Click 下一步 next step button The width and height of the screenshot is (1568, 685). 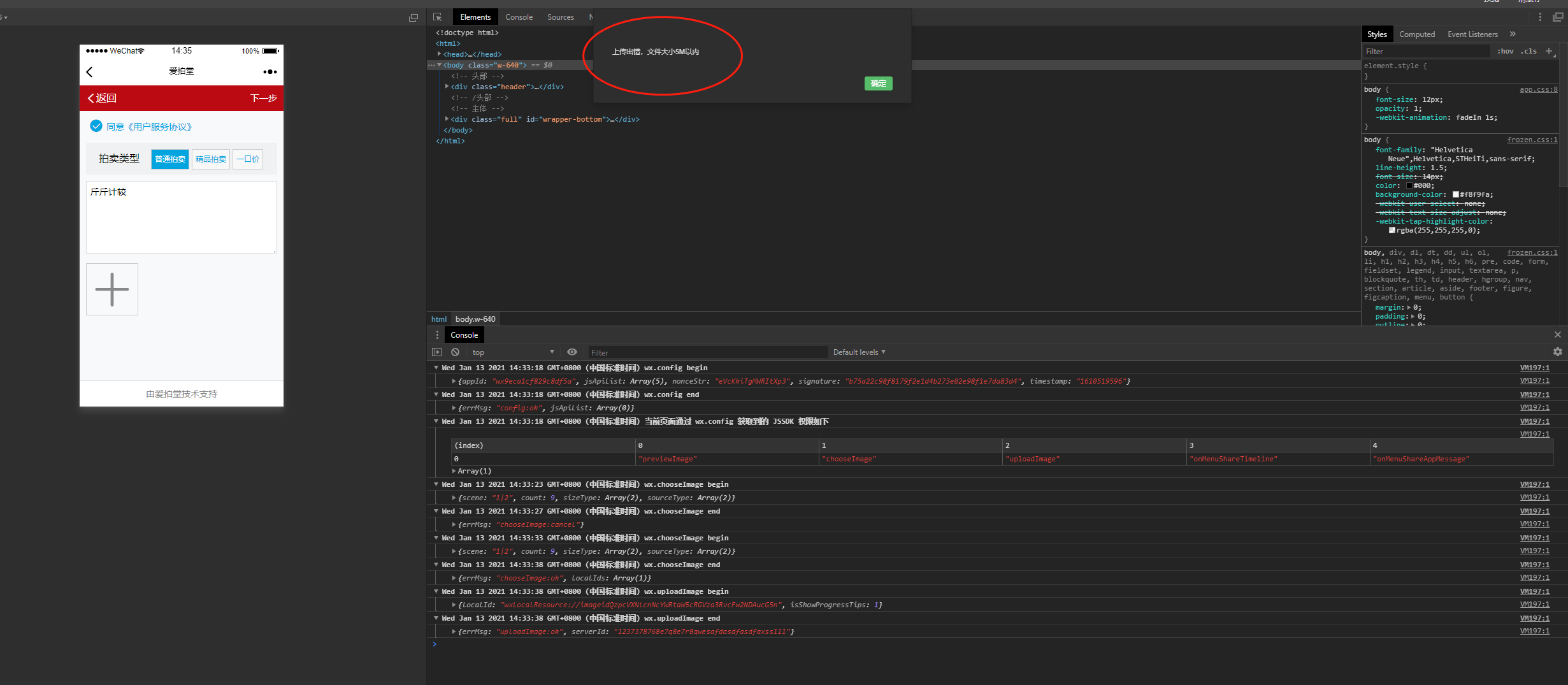pos(263,98)
